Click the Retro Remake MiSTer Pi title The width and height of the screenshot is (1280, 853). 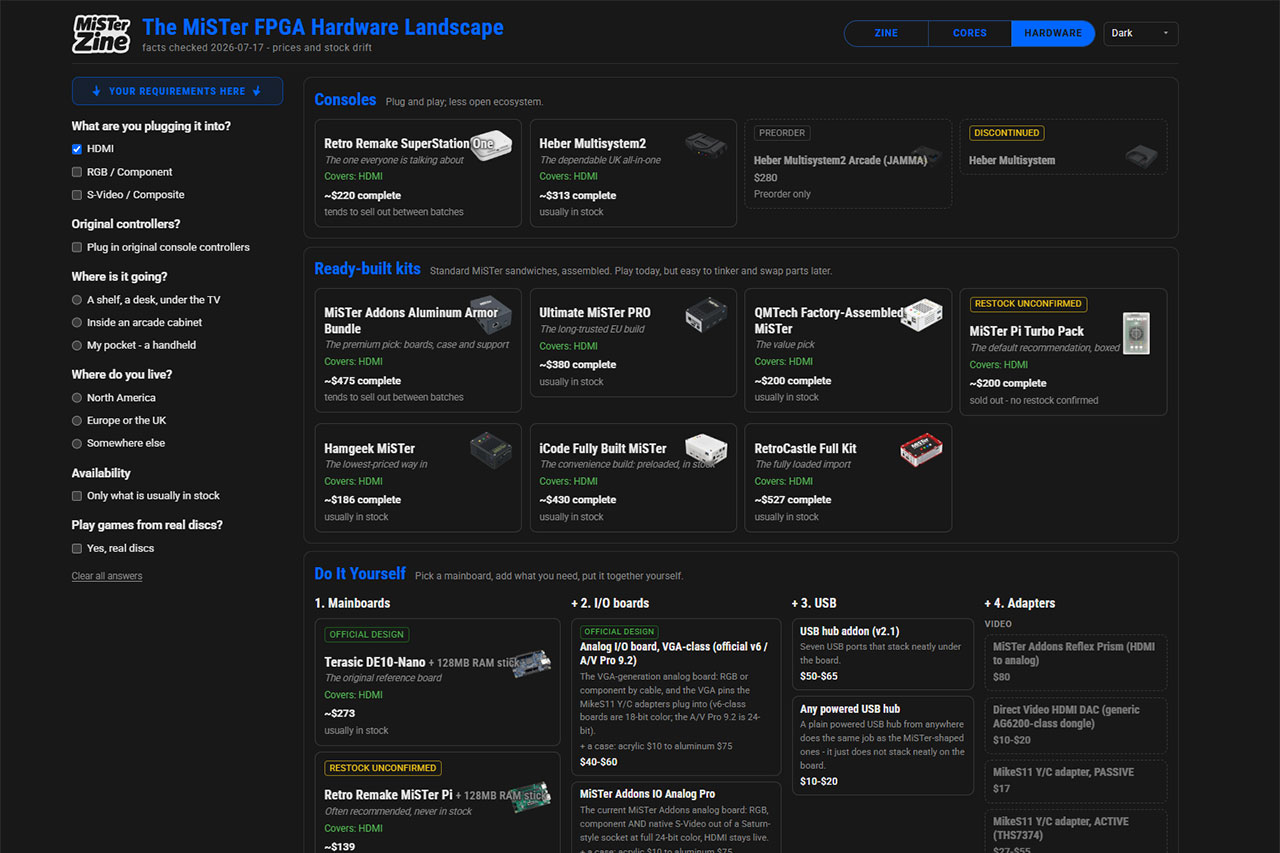click(388, 795)
